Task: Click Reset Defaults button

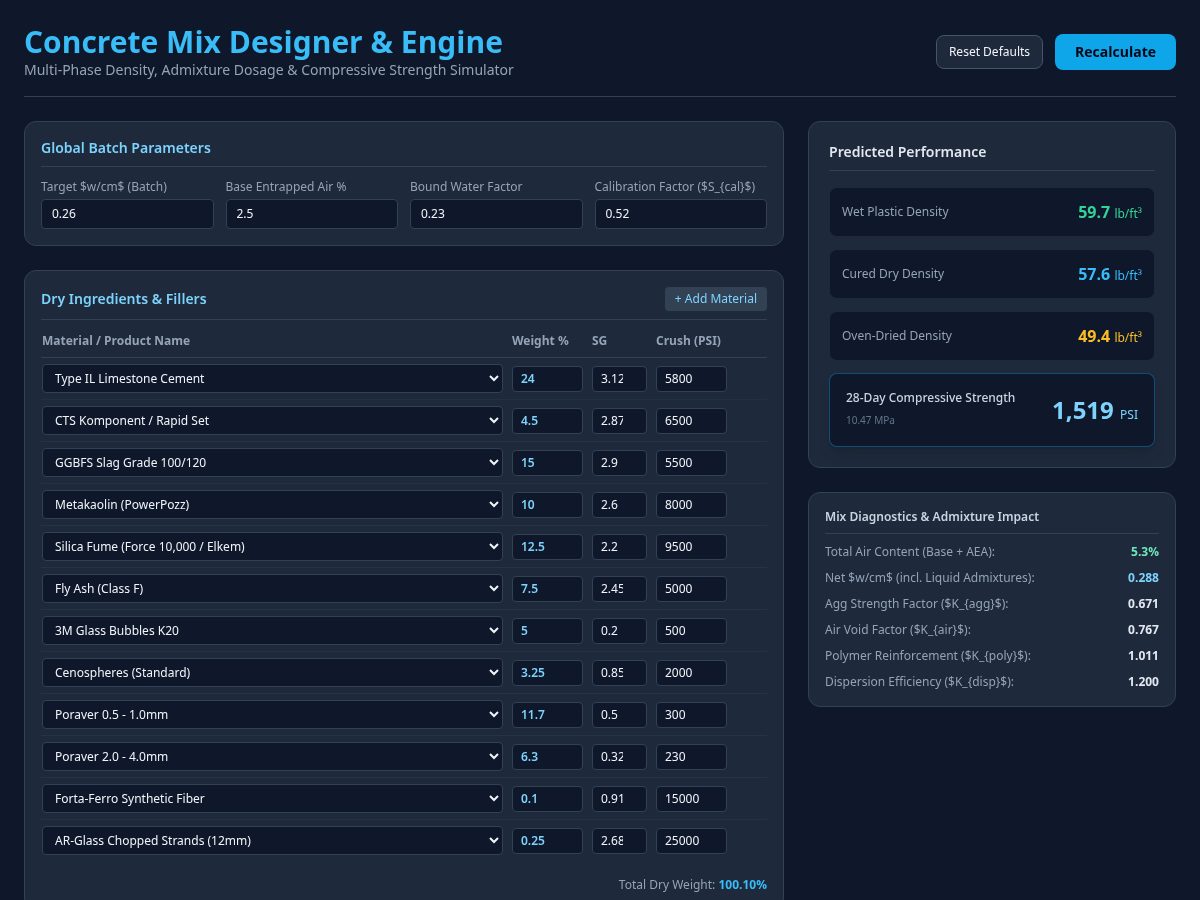Action: tap(989, 52)
